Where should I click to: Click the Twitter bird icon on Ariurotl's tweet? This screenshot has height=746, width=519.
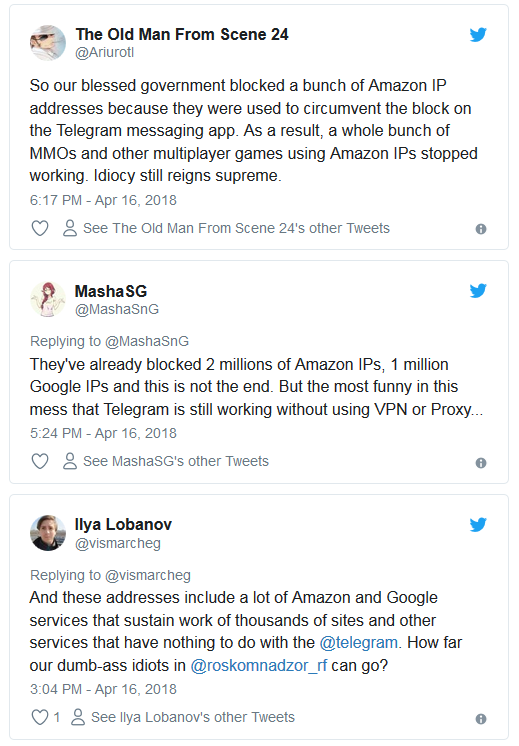(478, 35)
